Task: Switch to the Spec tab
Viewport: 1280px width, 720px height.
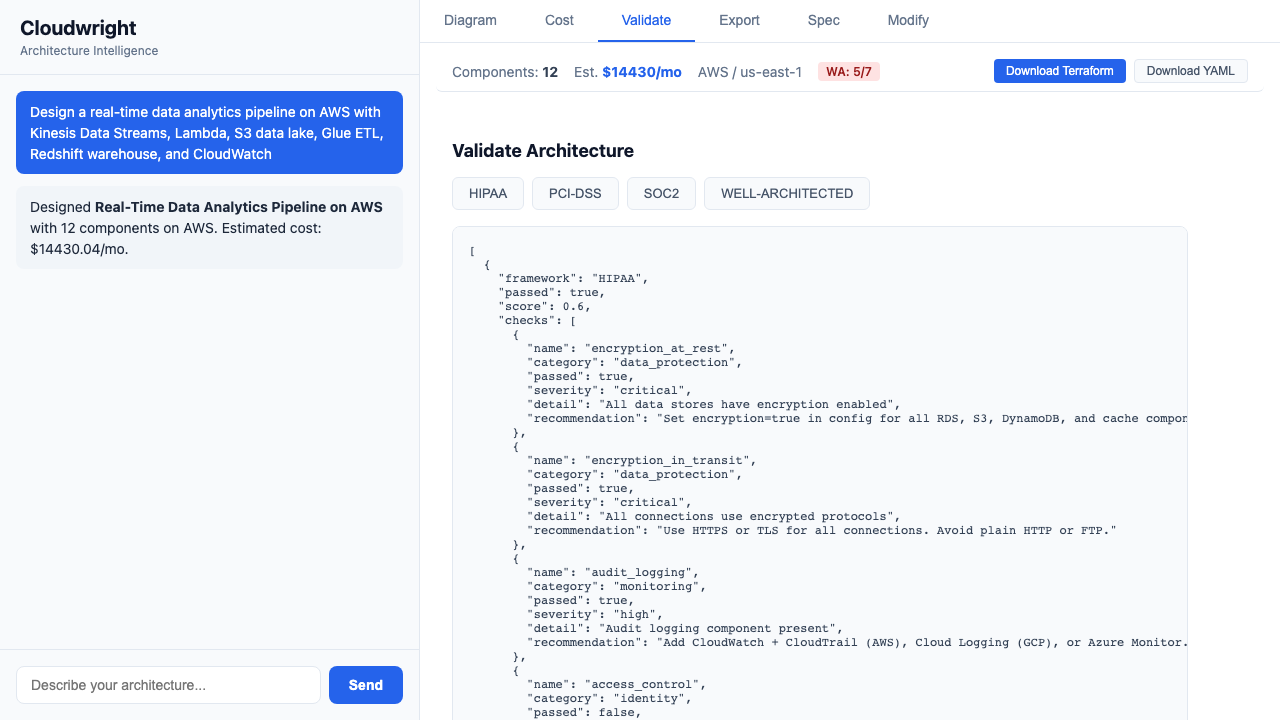Action: (823, 20)
